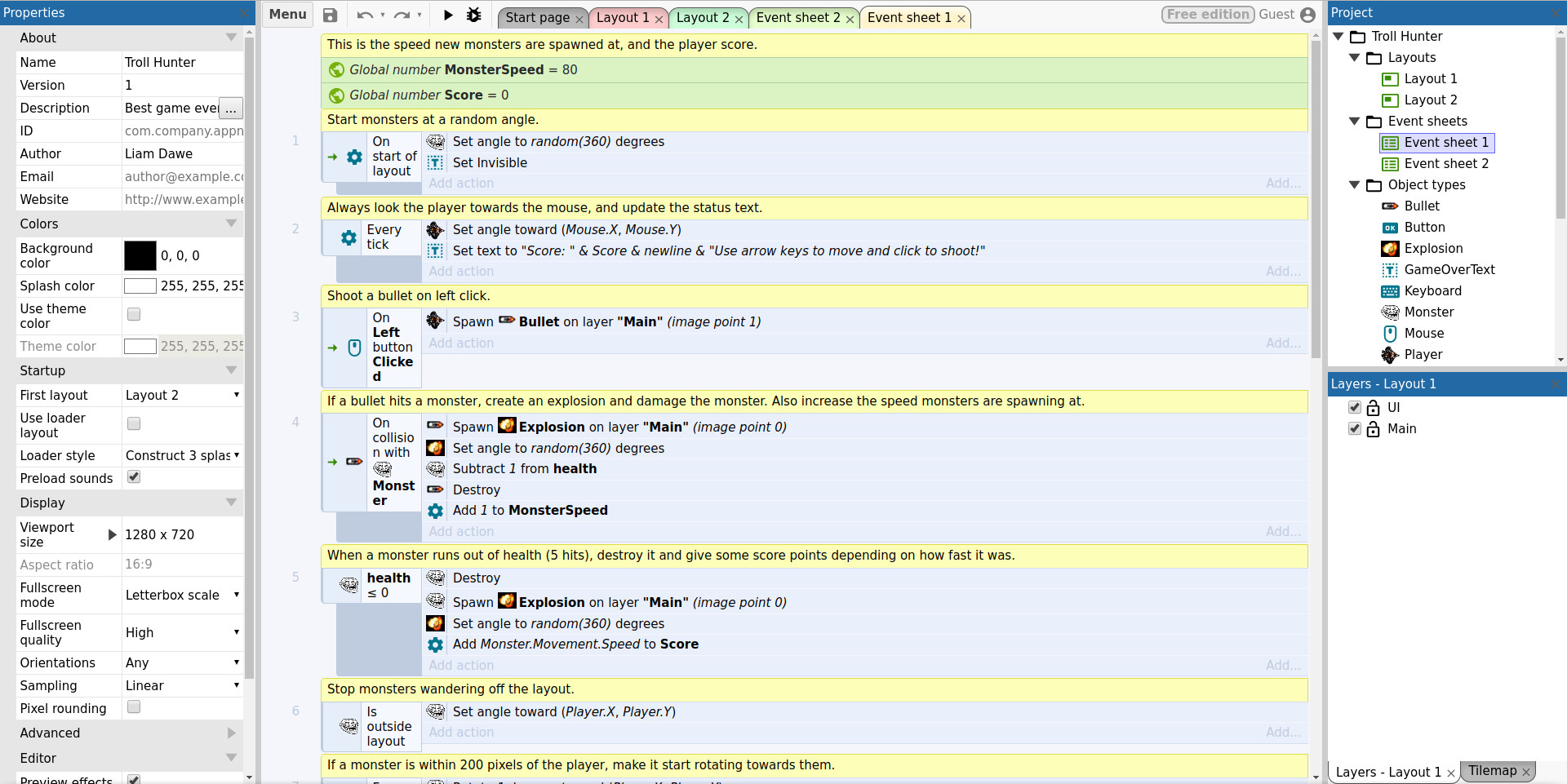This screenshot has height=784, width=1567.
Task: Click Add action under On start of layout
Action: tap(462, 184)
